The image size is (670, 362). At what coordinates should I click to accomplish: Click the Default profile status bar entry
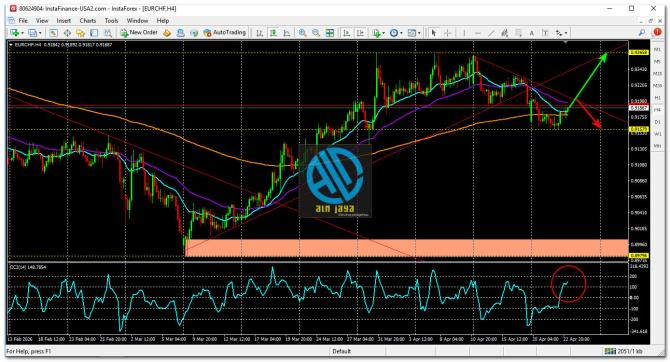coord(342,351)
